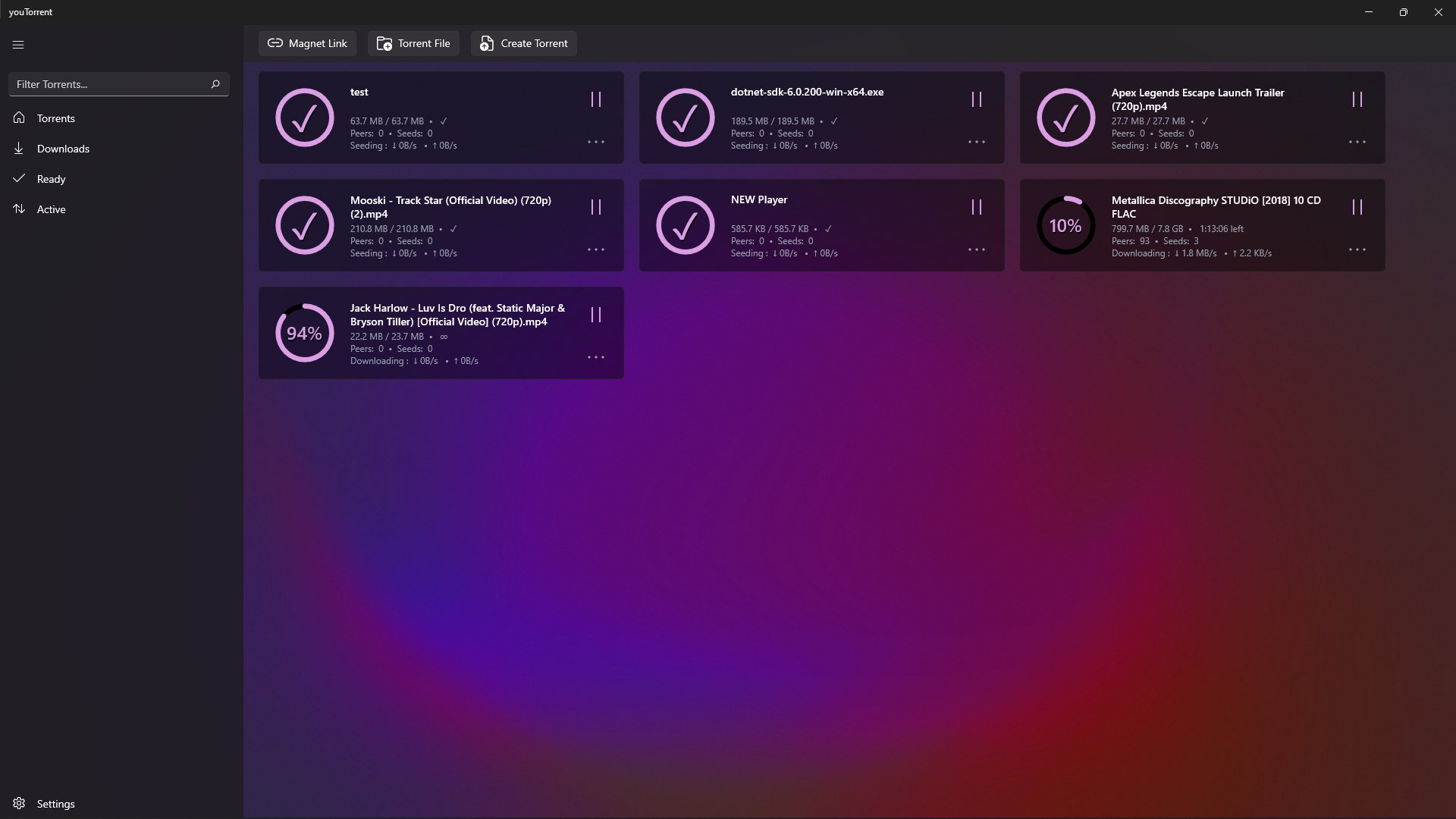Open more options for the Jack Harlow torrent

[x=595, y=357]
